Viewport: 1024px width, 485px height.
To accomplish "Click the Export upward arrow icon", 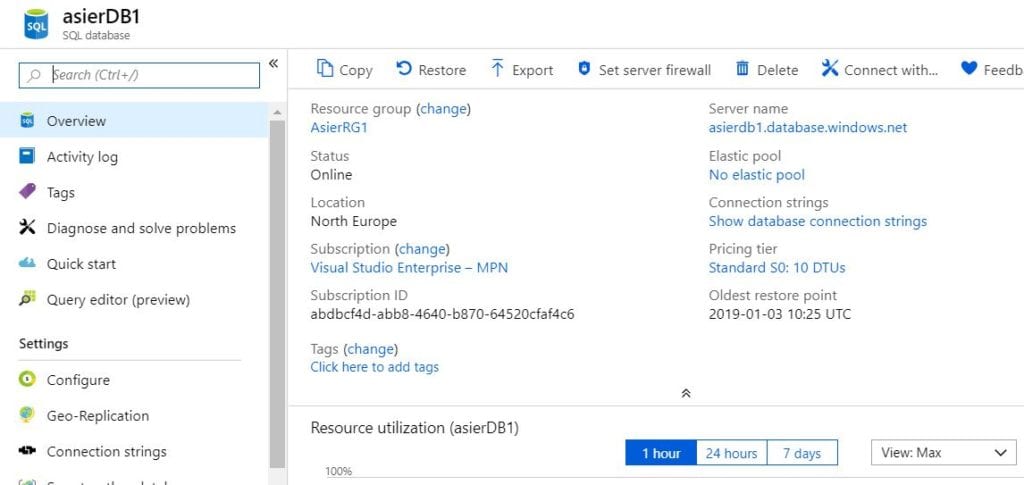I will point(498,69).
